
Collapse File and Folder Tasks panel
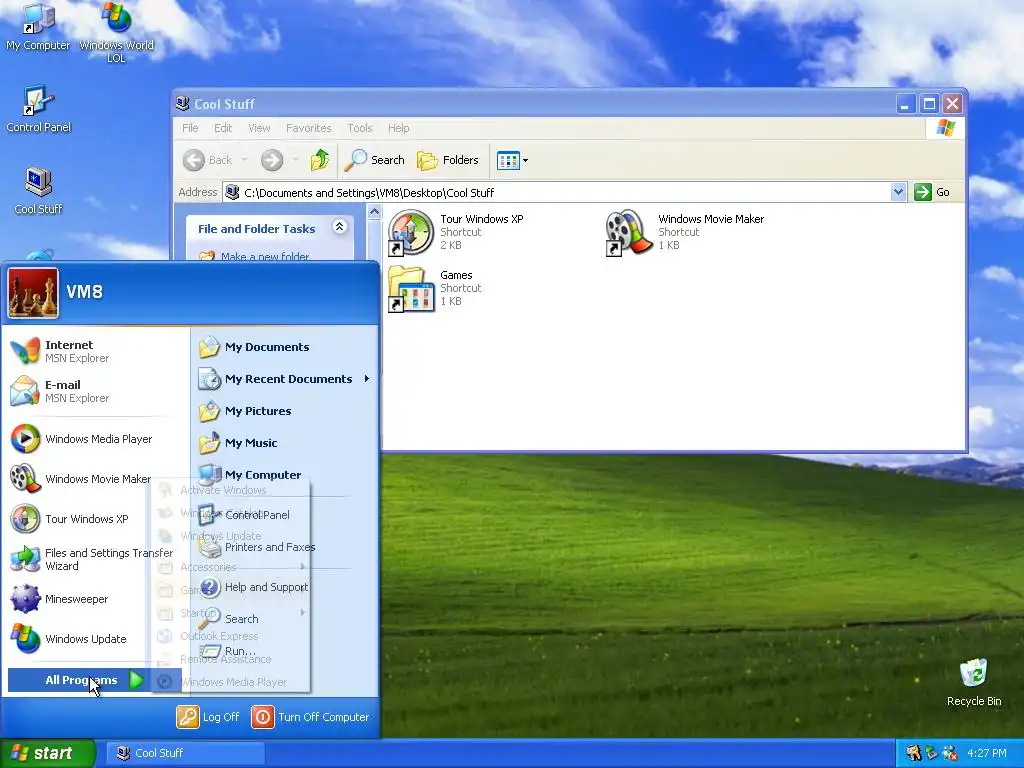(340, 227)
